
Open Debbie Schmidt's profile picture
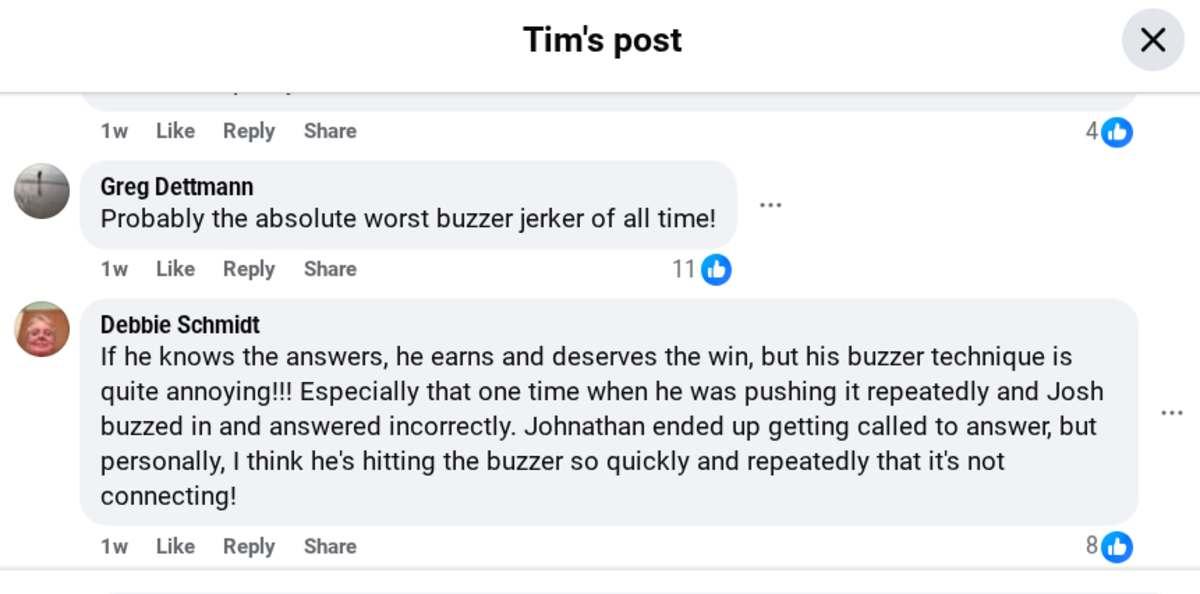[42, 329]
